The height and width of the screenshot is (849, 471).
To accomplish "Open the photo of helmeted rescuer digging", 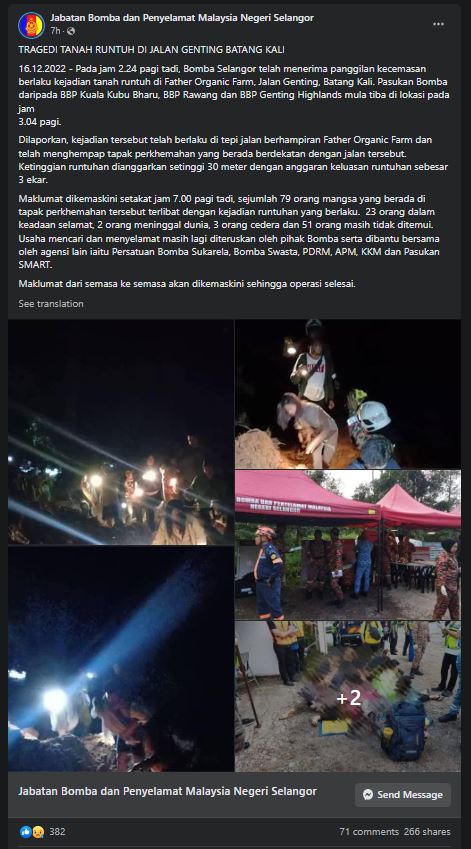I will pyautogui.click(x=348, y=394).
